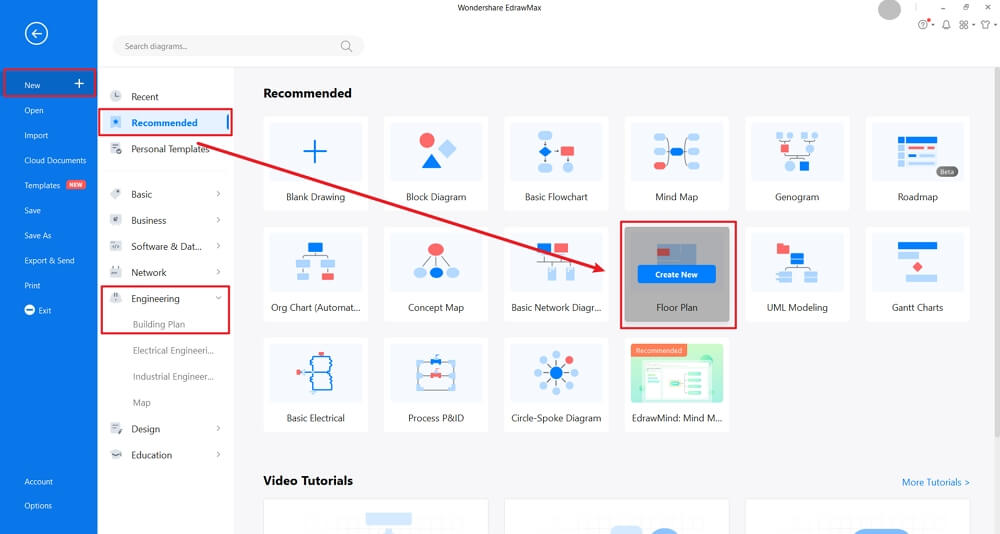1000x534 pixels.
Task: Select Building Plan under Engineering
Action: coord(159,324)
